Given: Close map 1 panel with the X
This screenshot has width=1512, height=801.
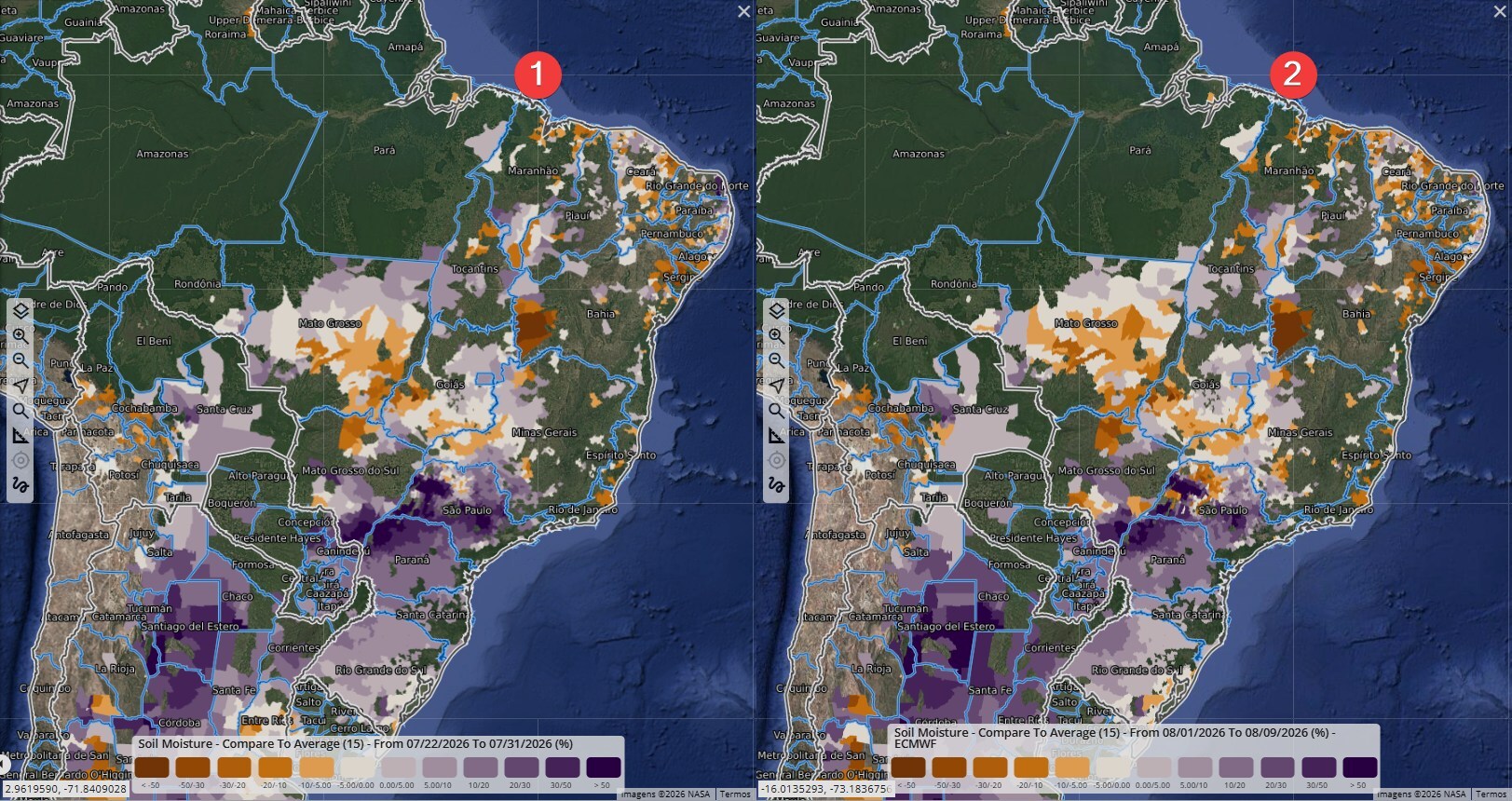Looking at the screenshot, I should click(x=743, y=11).
